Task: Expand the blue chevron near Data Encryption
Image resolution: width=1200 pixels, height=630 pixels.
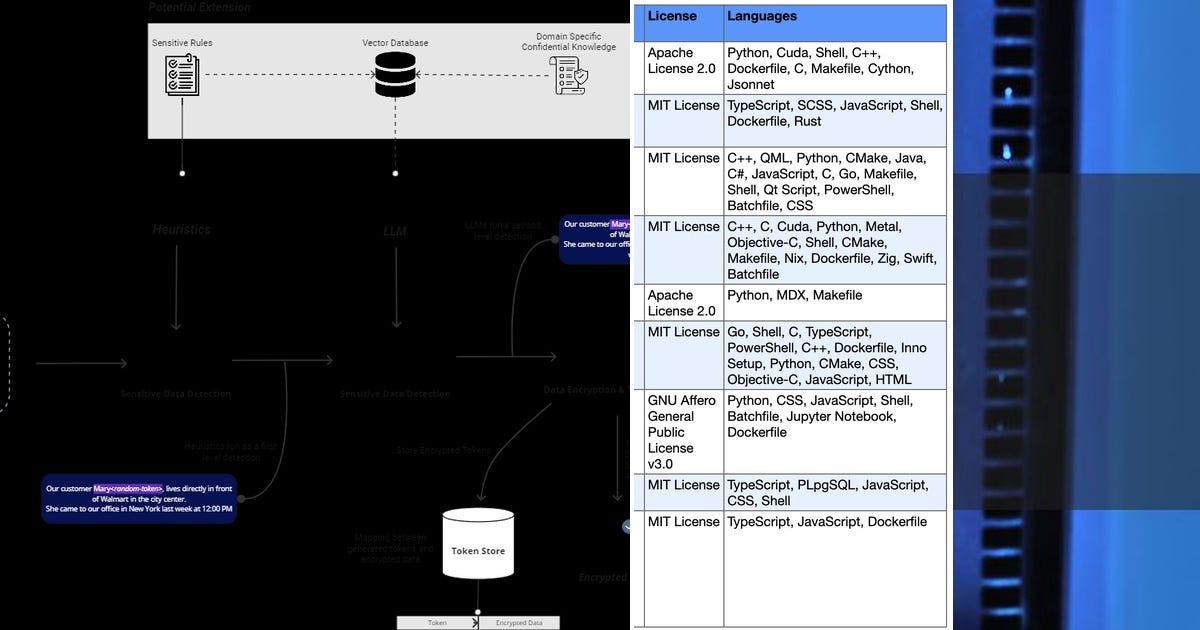Action: tap(626, 526)
